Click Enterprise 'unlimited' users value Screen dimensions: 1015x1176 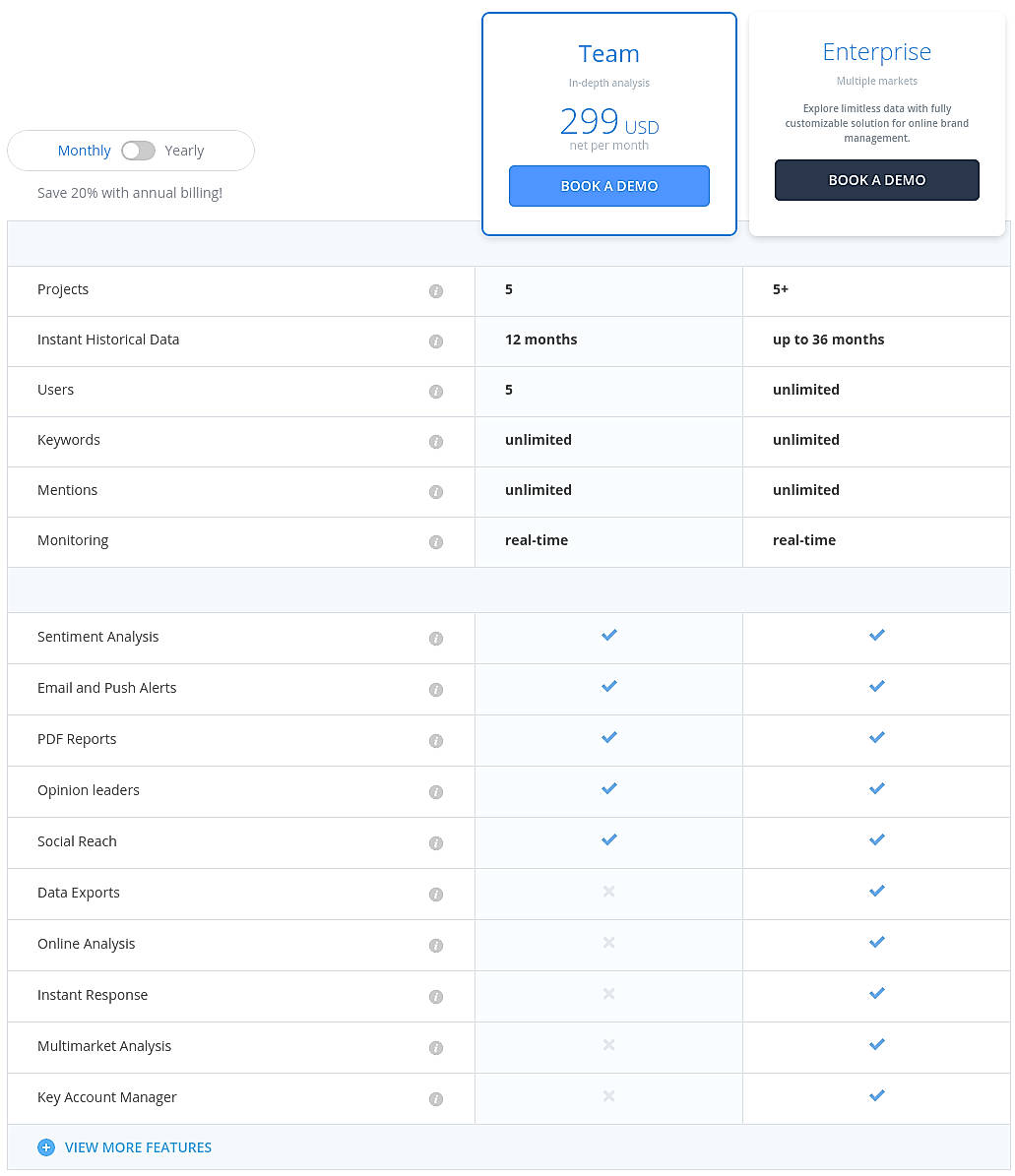(x=805, y=390)
